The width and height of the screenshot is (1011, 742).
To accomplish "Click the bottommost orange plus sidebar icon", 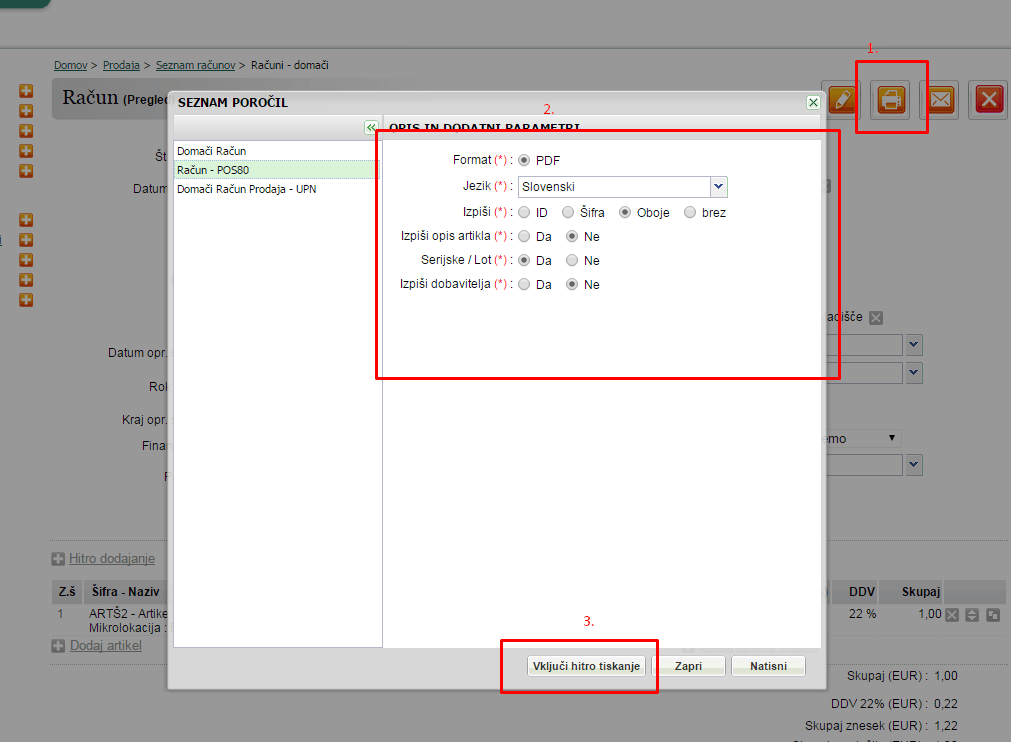I will pyautogui.click(x=26, y=300).
